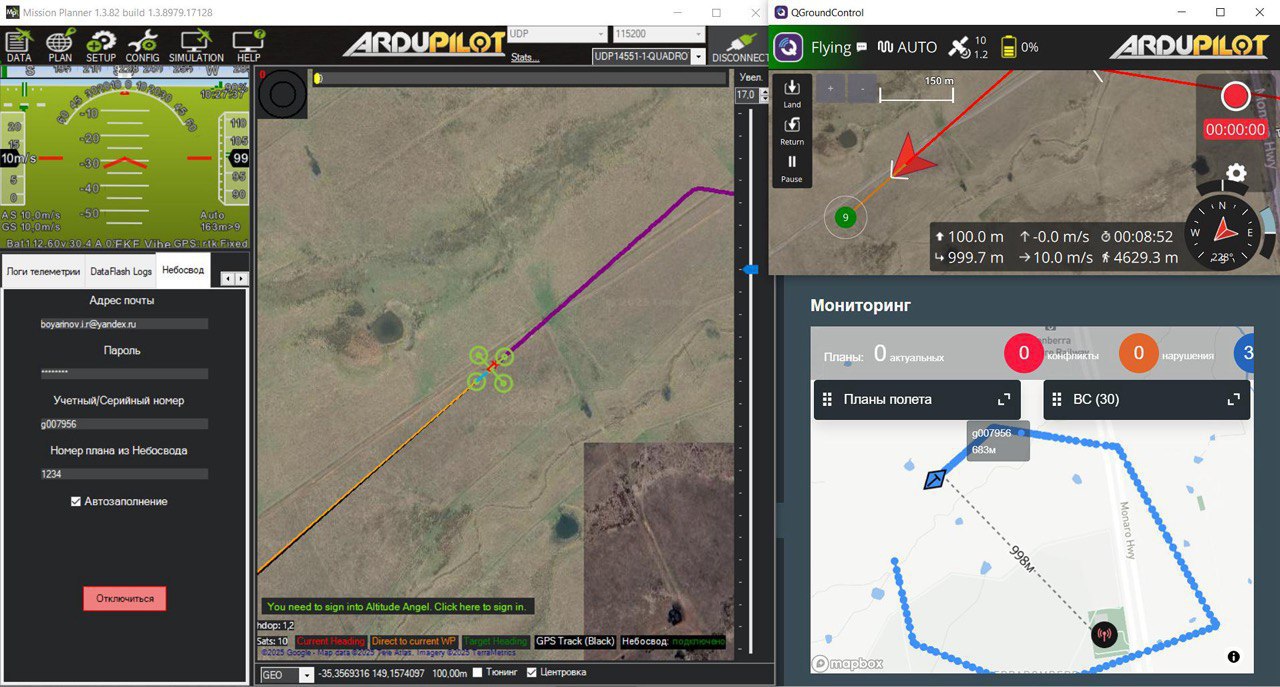Image resolution: width=1280 pixels, height=687 pixels.
Task: Click the Flying status label
Action: click(831, 47)
